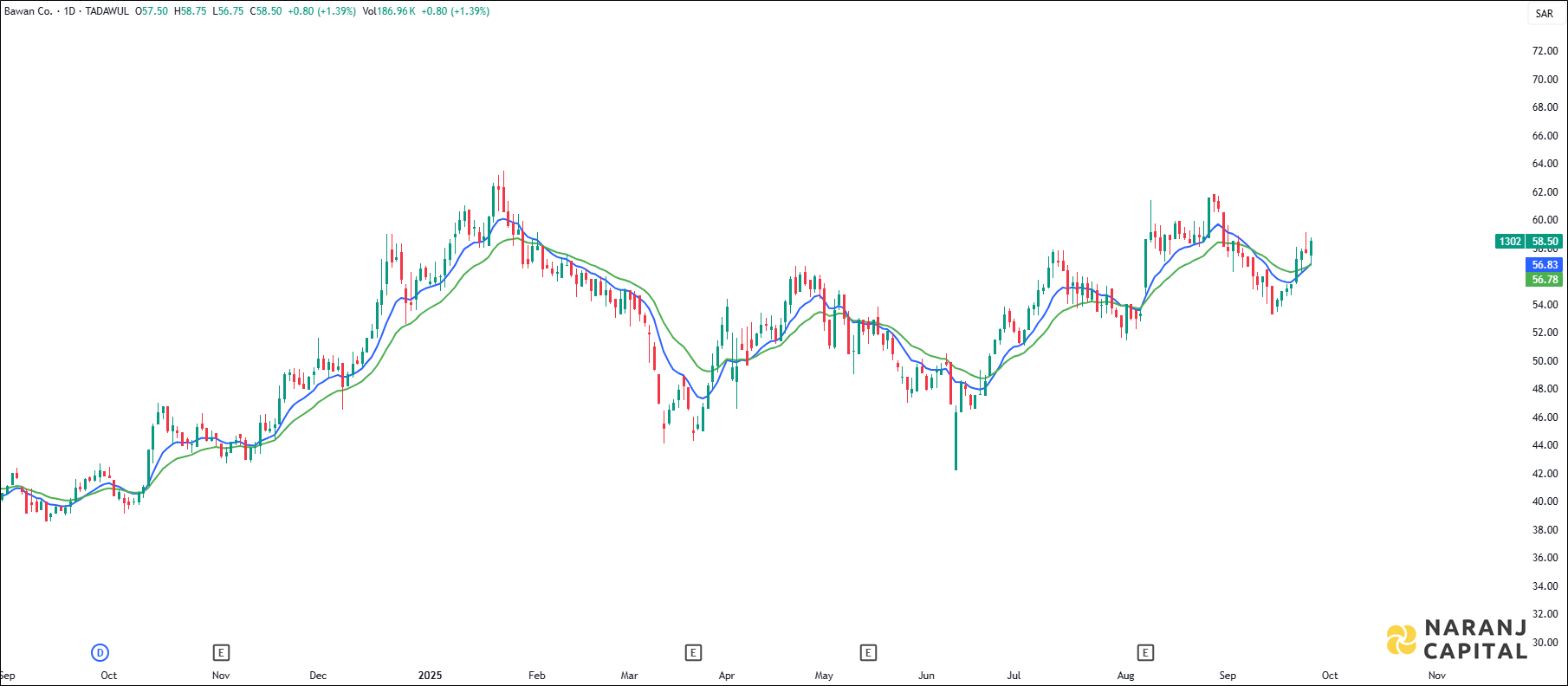Image resolution: width=1568 pixels, height=686 pixels.
Task: Click the 1D interval label
Action: click(x=69, y=11)
